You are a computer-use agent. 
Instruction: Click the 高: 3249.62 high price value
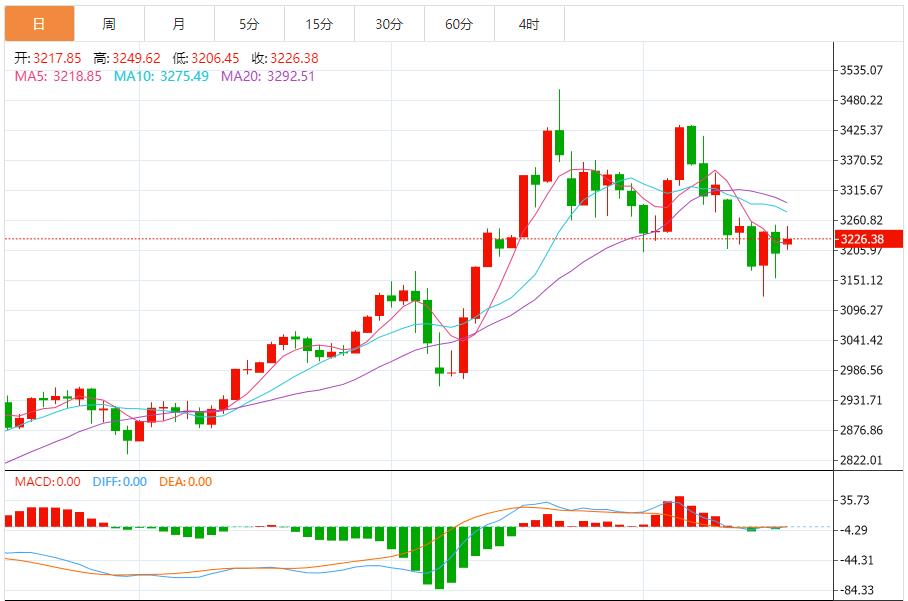[127, 59]
